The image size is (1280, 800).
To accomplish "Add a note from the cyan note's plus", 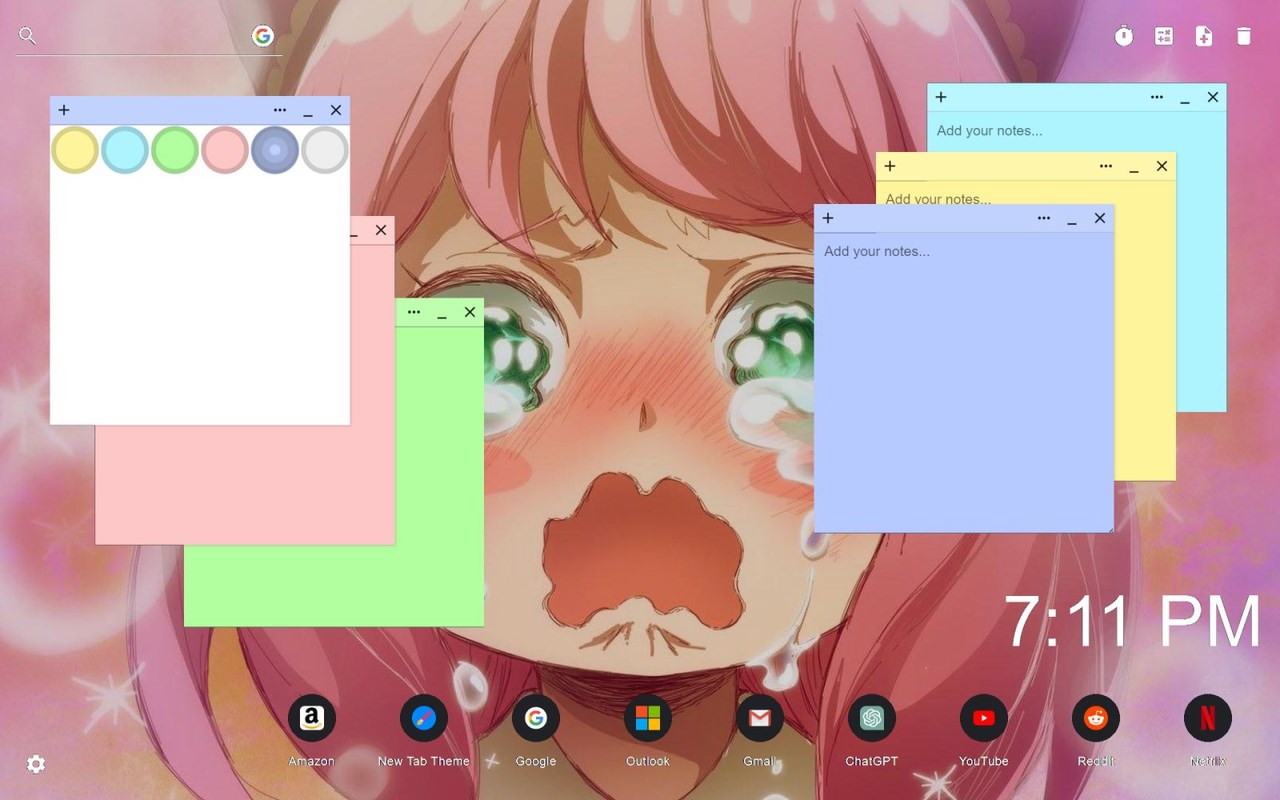I will tap(941, 97).
